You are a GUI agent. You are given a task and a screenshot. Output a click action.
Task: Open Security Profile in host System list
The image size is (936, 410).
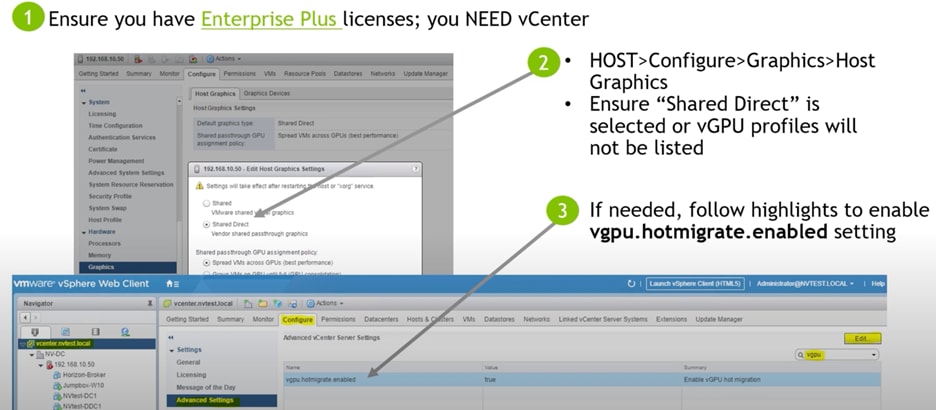[x=110, y=196]
